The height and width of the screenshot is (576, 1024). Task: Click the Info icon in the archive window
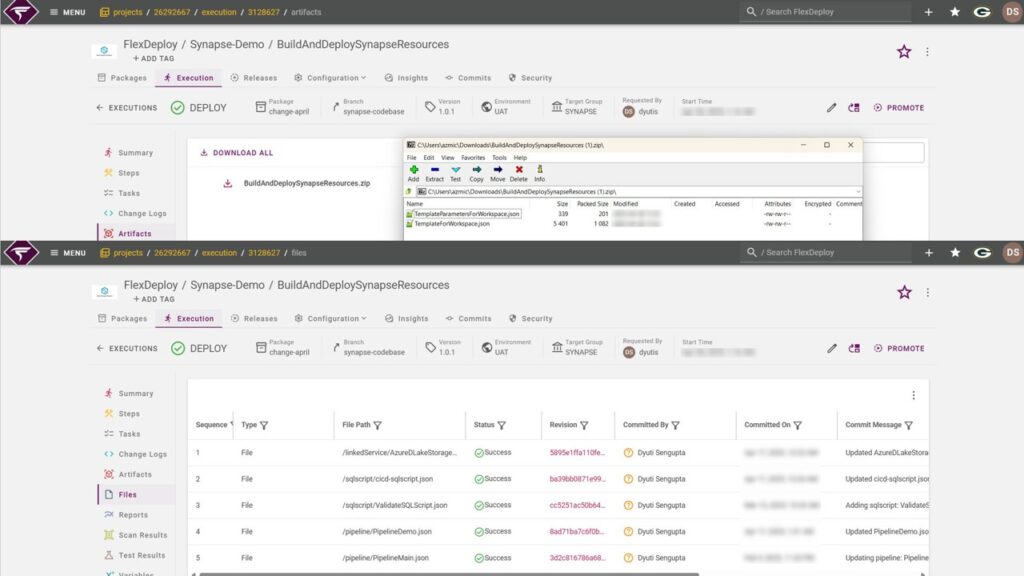pos(539,170)
